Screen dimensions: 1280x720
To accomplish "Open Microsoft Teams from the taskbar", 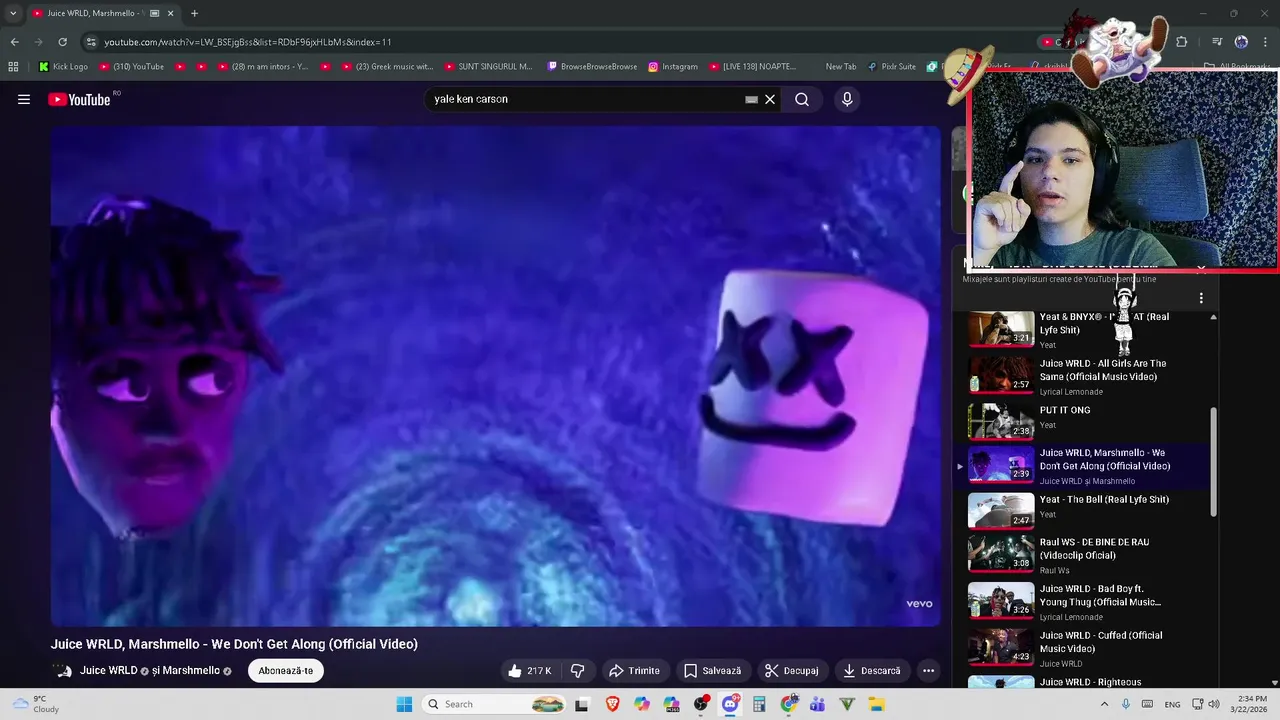I will click(x=817, y=704).
